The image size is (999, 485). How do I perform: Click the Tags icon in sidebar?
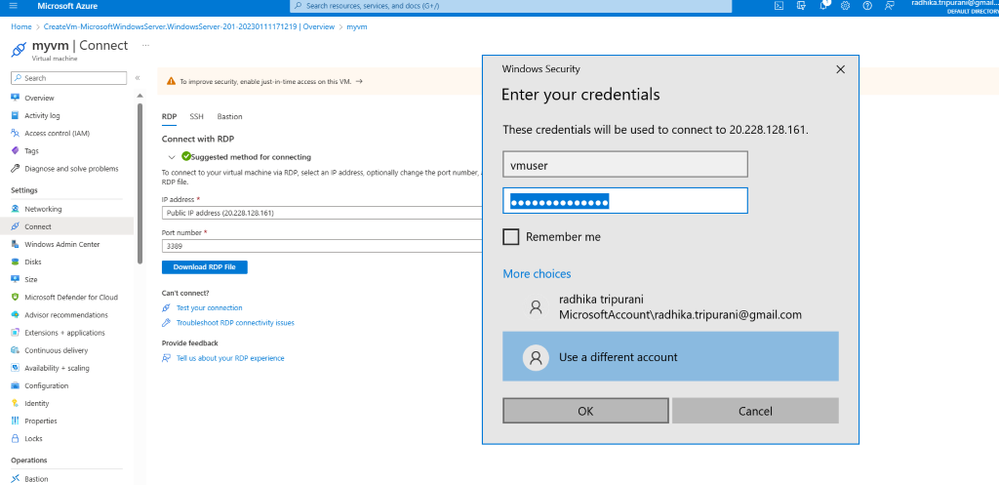coord(15,151)
